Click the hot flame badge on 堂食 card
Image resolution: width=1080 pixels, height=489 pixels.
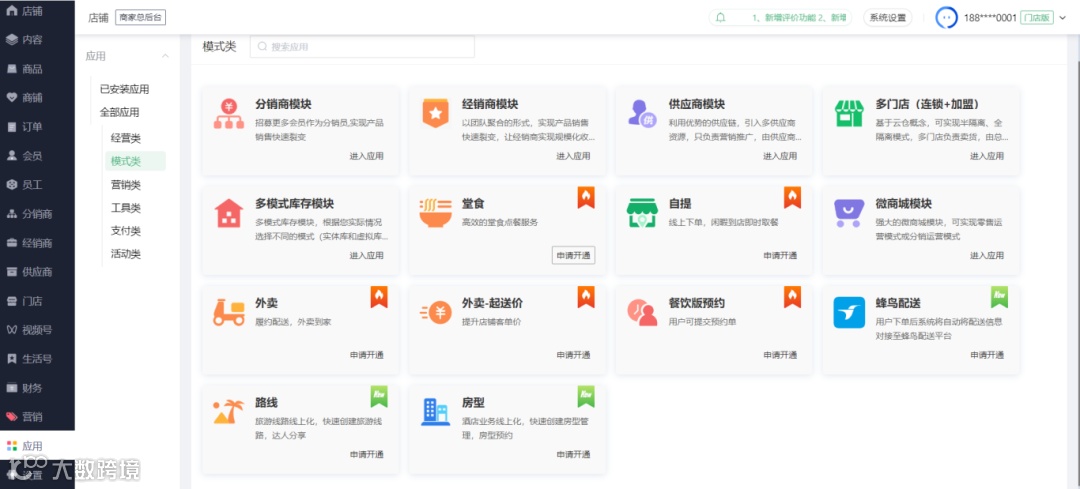coord(586,198)
